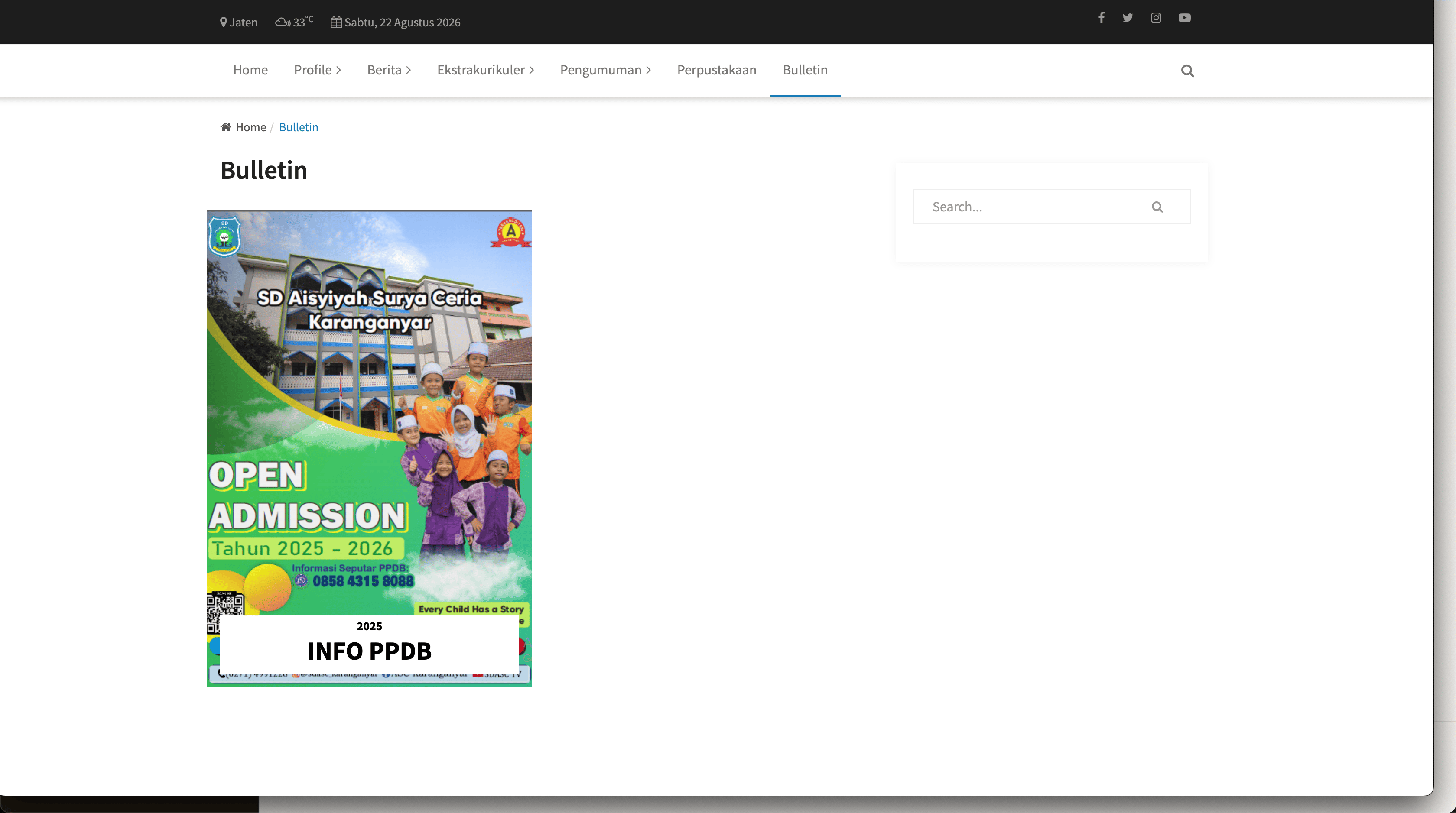Open the YouTube social icon
The width and height of the screenshot is (1456, 813).
pyautogui.click(x=1185, y=17)
